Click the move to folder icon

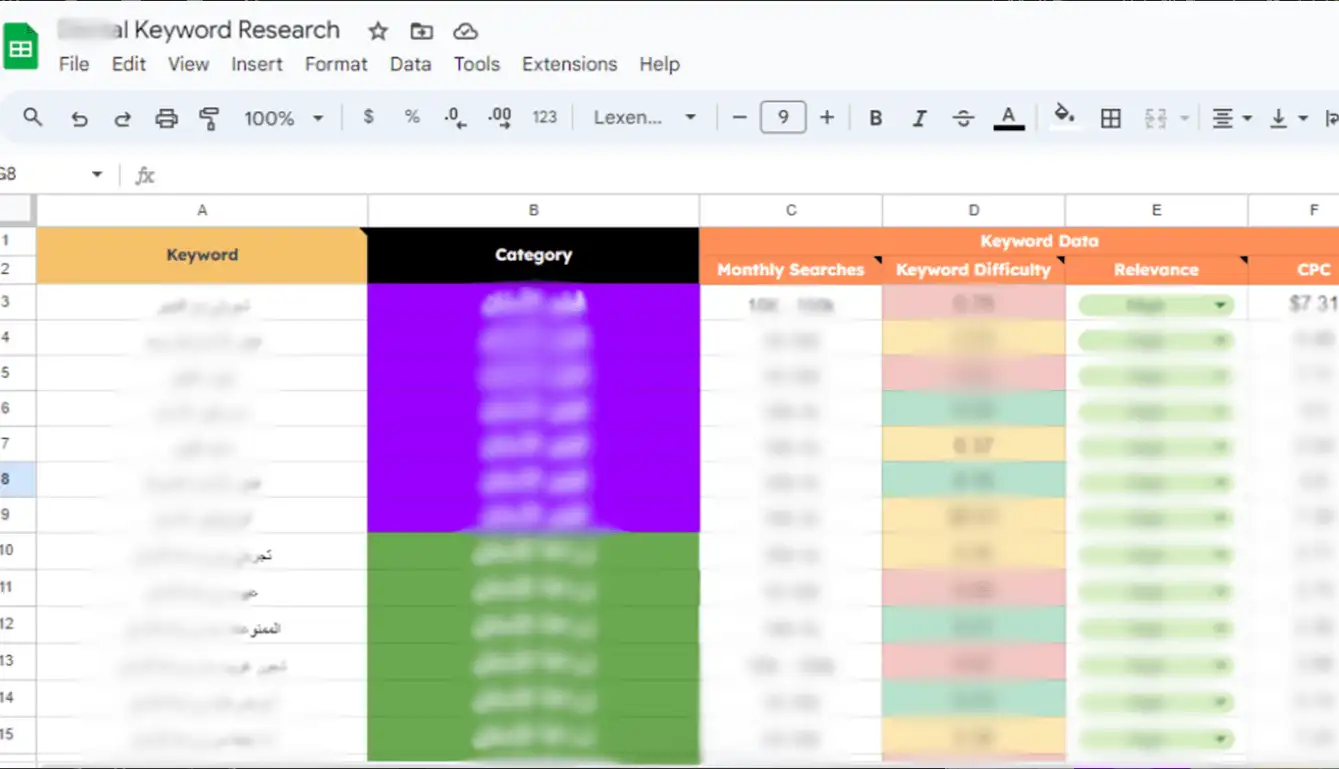click(x=422, y=31)
